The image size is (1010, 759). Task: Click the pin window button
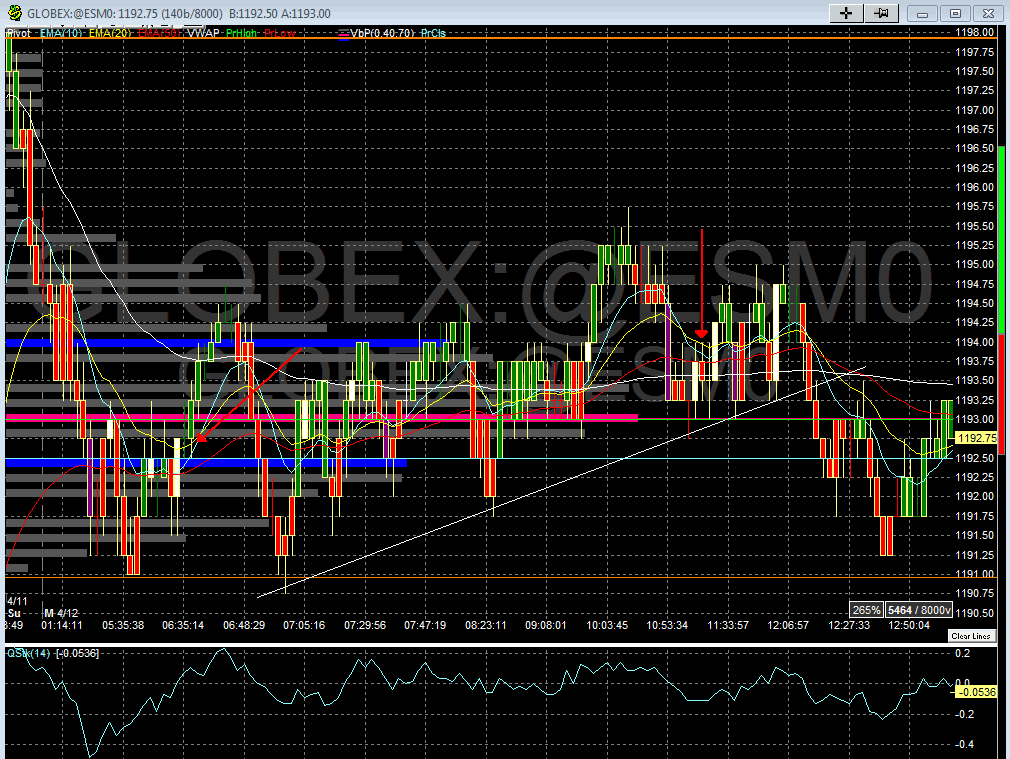tap(881, 13)
